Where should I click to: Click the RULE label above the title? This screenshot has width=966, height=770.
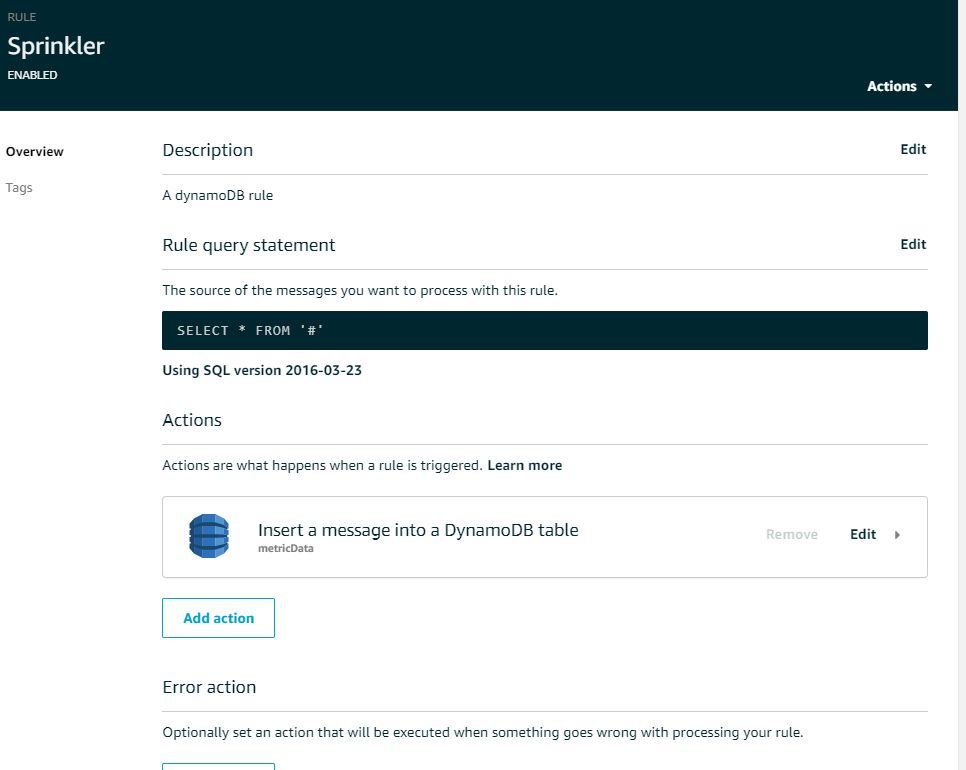22,17
